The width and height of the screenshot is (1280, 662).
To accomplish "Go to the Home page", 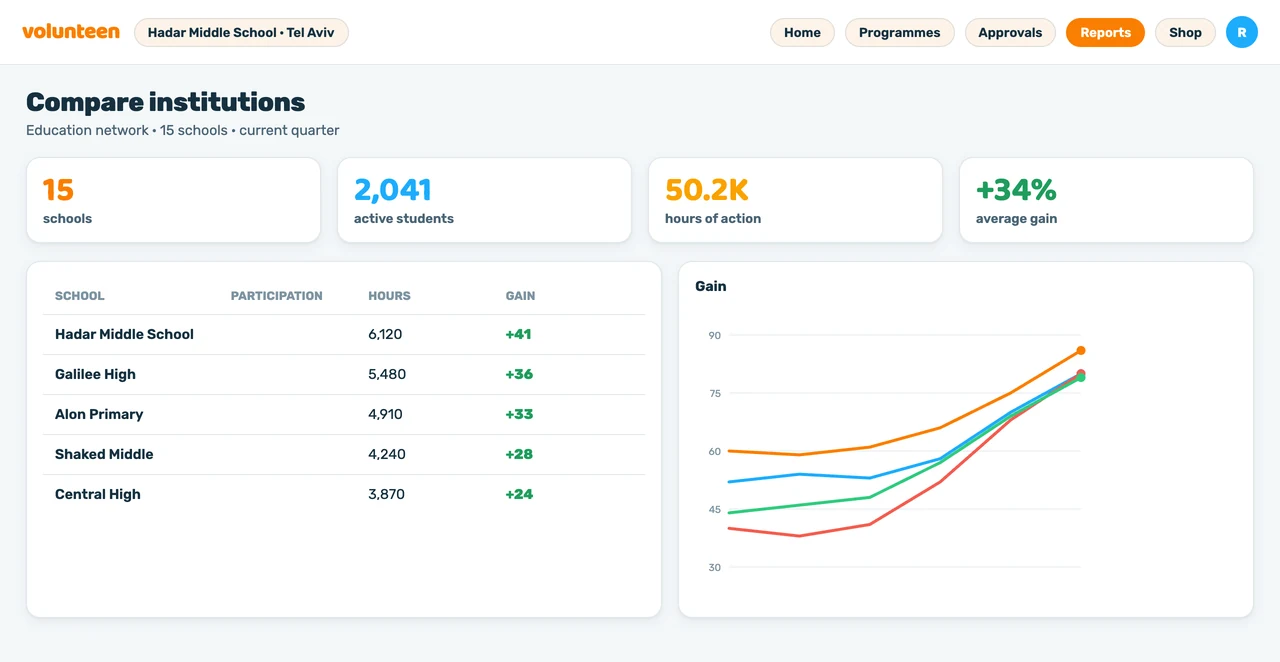I will (x=802, y=32).
